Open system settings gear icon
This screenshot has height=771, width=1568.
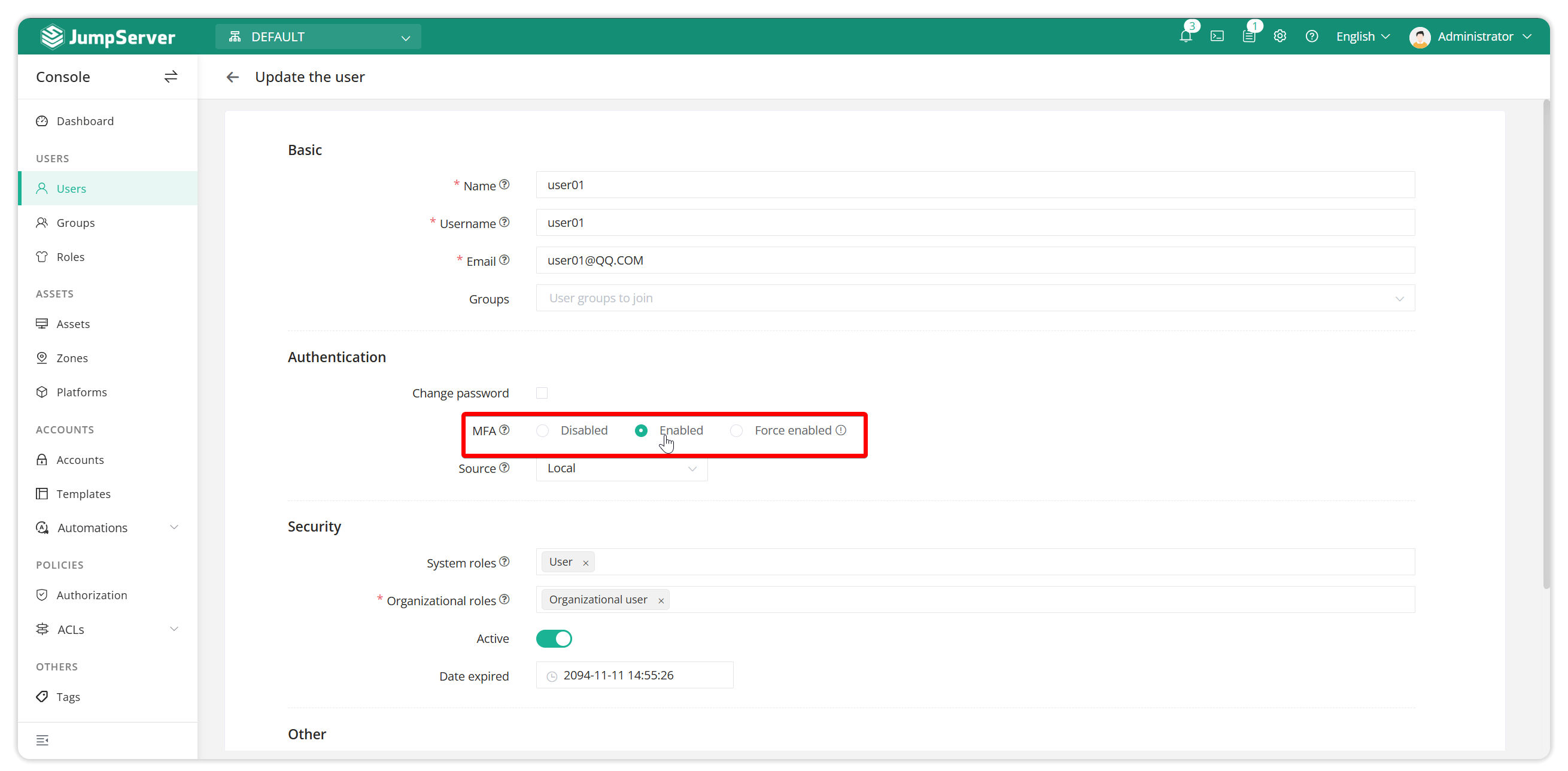coord(1280,37)
